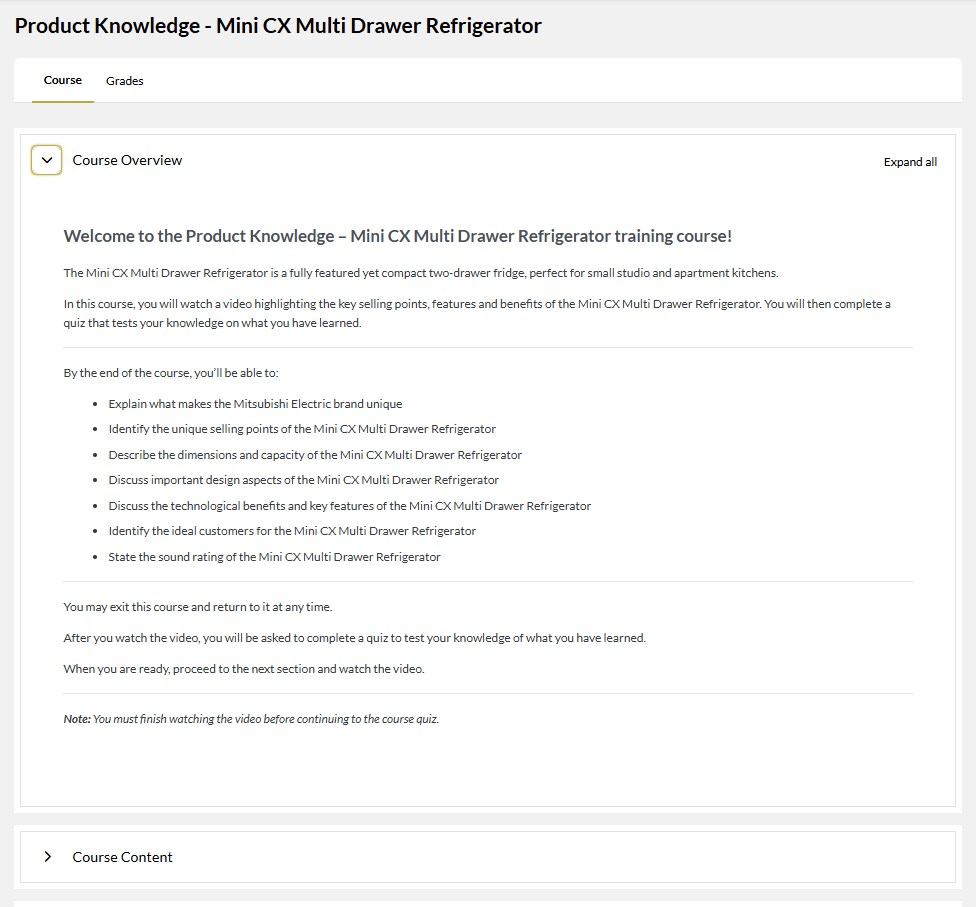Open the Course Overview section title

(x=128, y=160)
